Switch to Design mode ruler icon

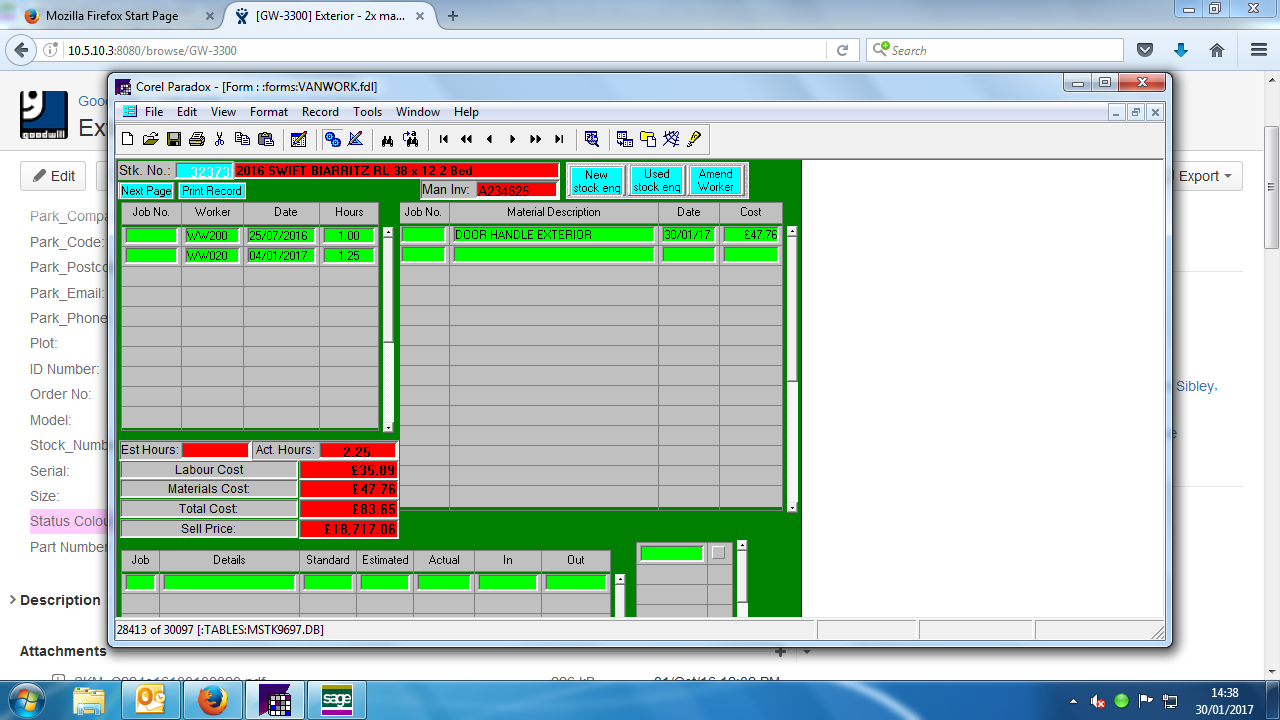pyautogui.click(x=355, y=139)
